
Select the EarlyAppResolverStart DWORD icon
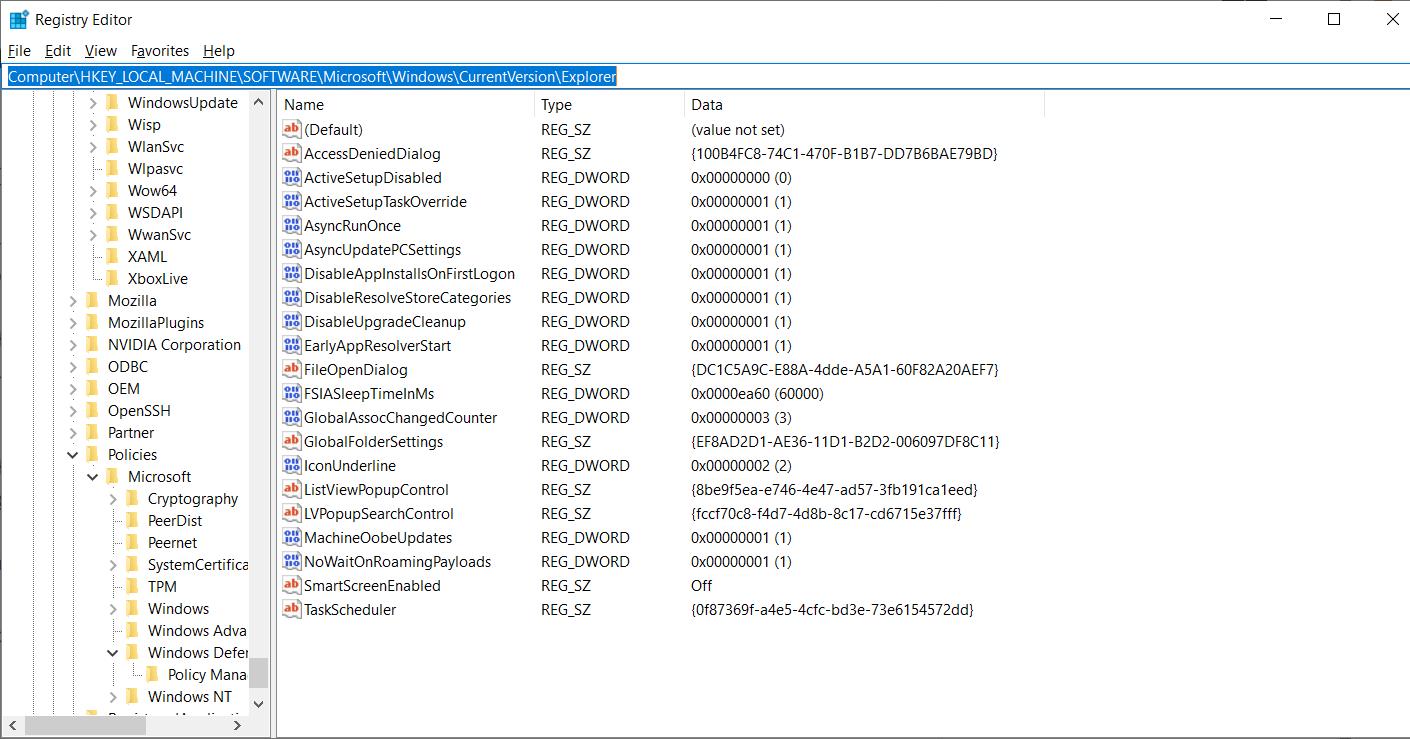(291, 345)
